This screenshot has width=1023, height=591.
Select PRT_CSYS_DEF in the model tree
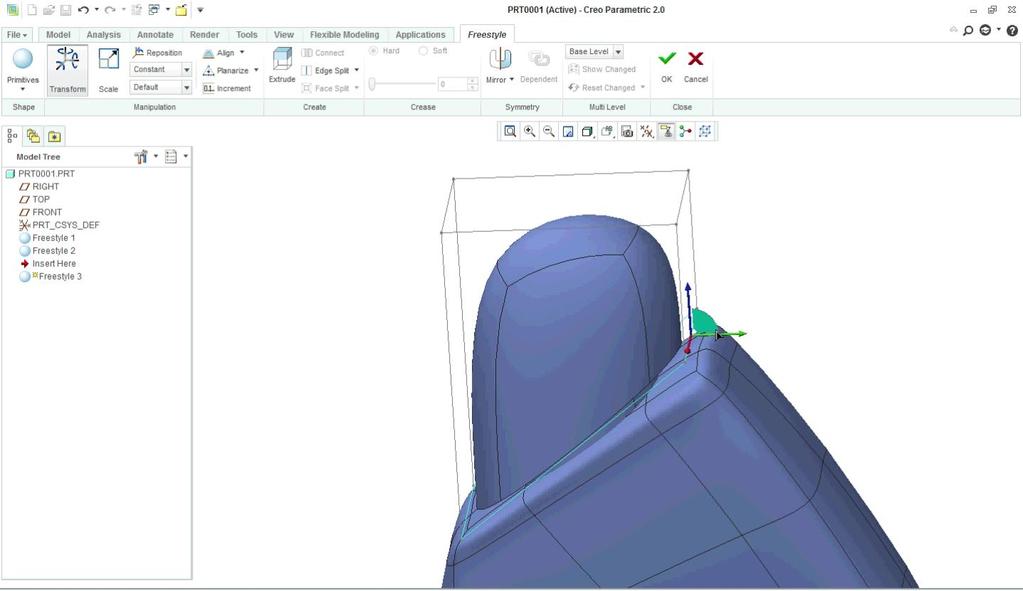(59, 225)
